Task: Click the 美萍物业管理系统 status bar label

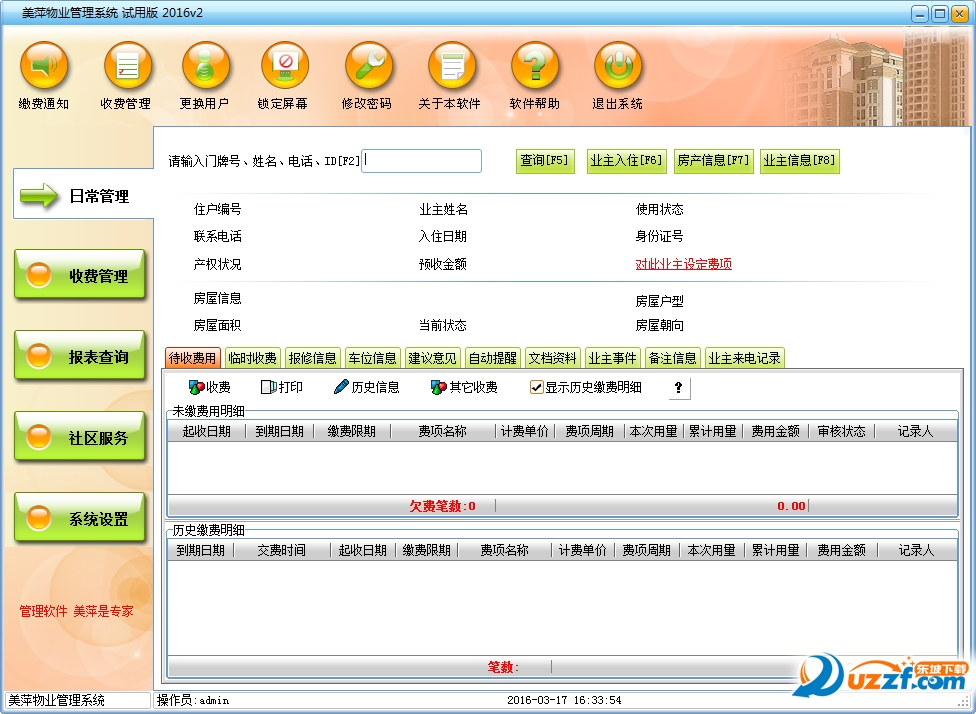Action: click(x=57, y=700)
